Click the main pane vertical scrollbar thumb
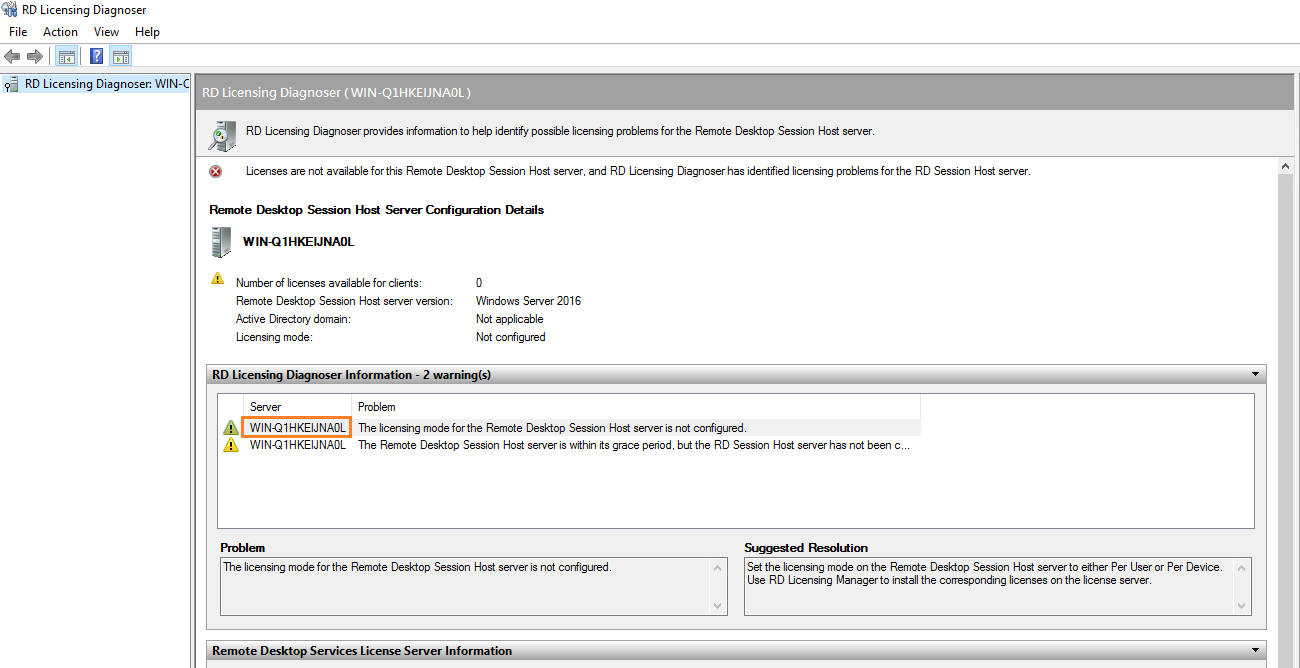1300x668 pixels. [x=1285, y=420]
